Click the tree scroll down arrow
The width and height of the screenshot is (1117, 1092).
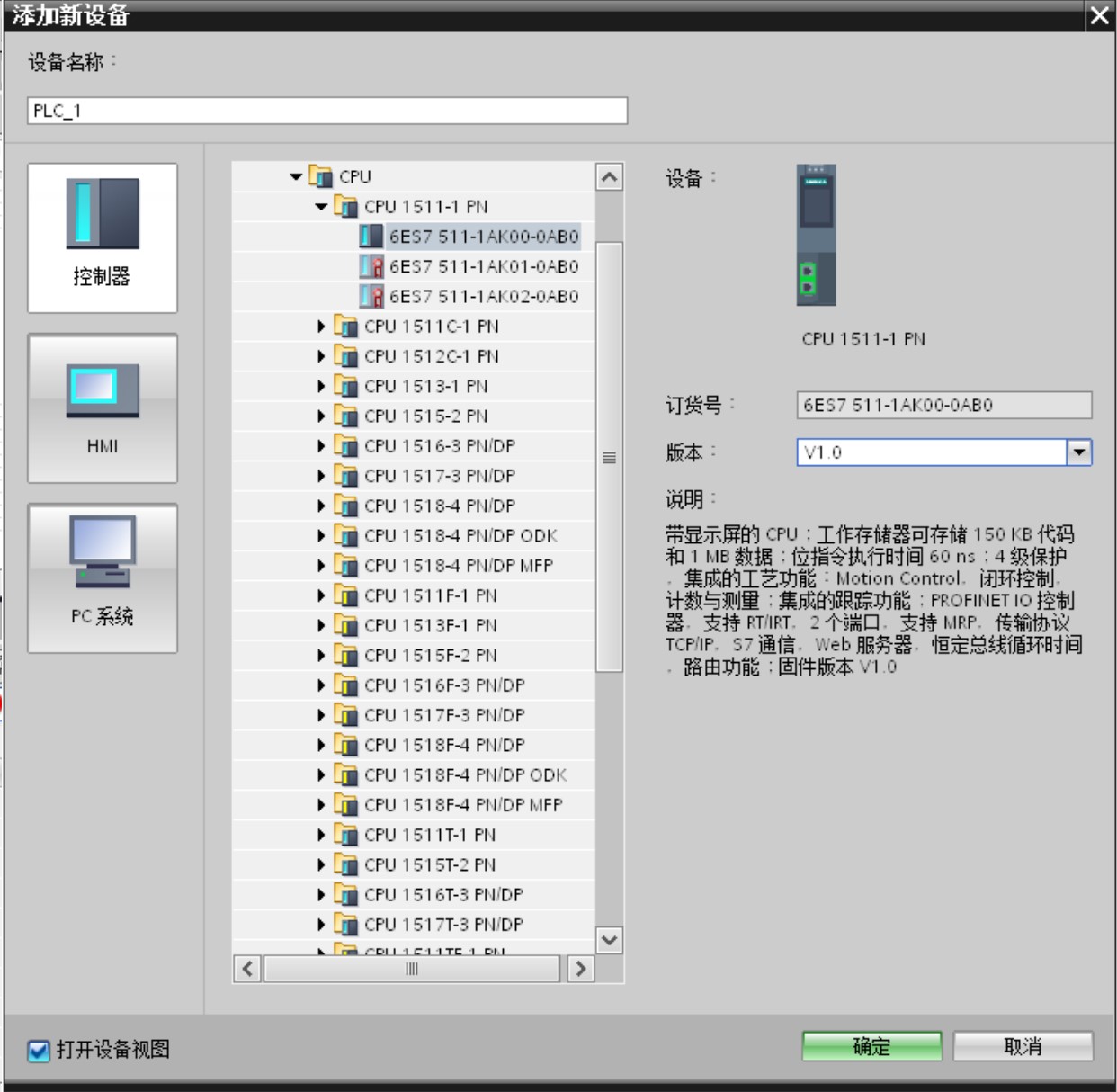coord(610,940)
